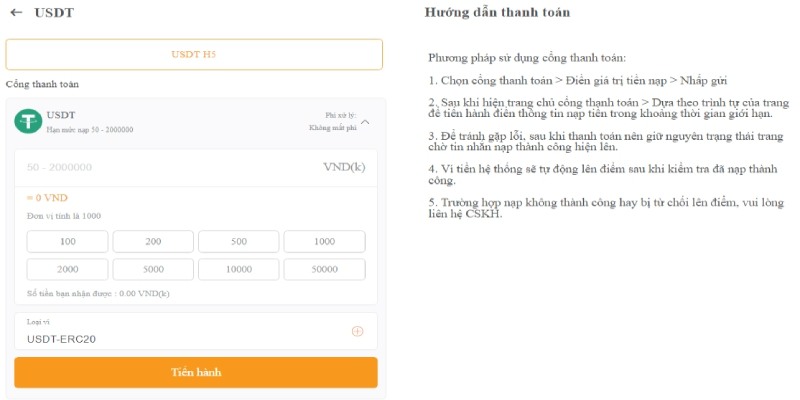Choose the 100 quick amount

click(x=68, y=241)
